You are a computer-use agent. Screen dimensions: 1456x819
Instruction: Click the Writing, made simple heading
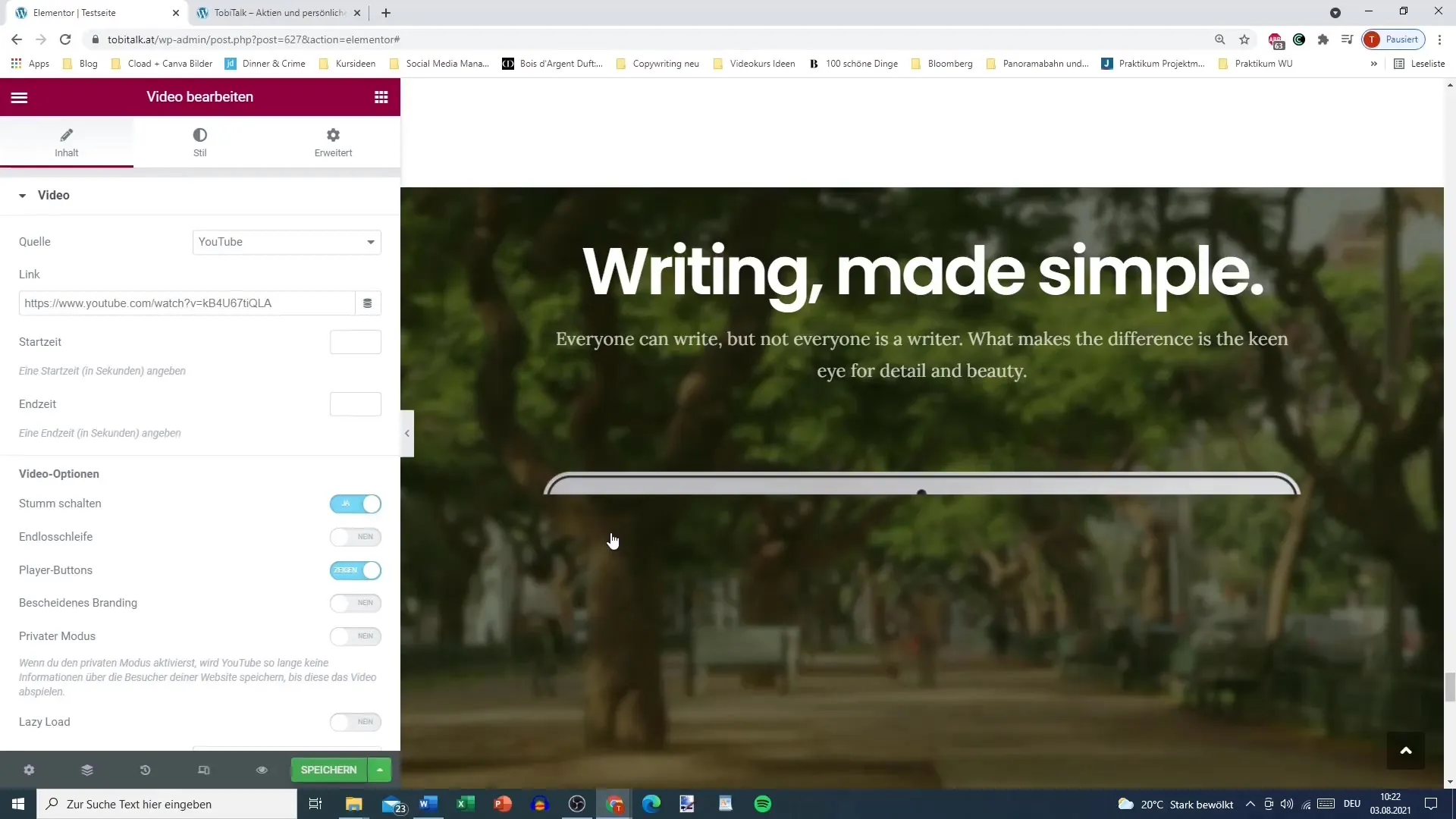(x=923, y=273)
